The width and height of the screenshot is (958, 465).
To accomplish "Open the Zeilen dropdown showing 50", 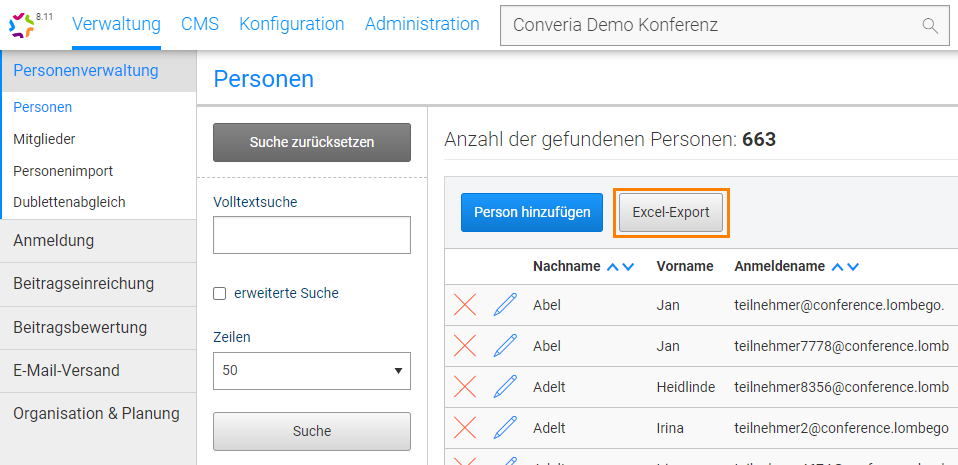I will [312, 370].
